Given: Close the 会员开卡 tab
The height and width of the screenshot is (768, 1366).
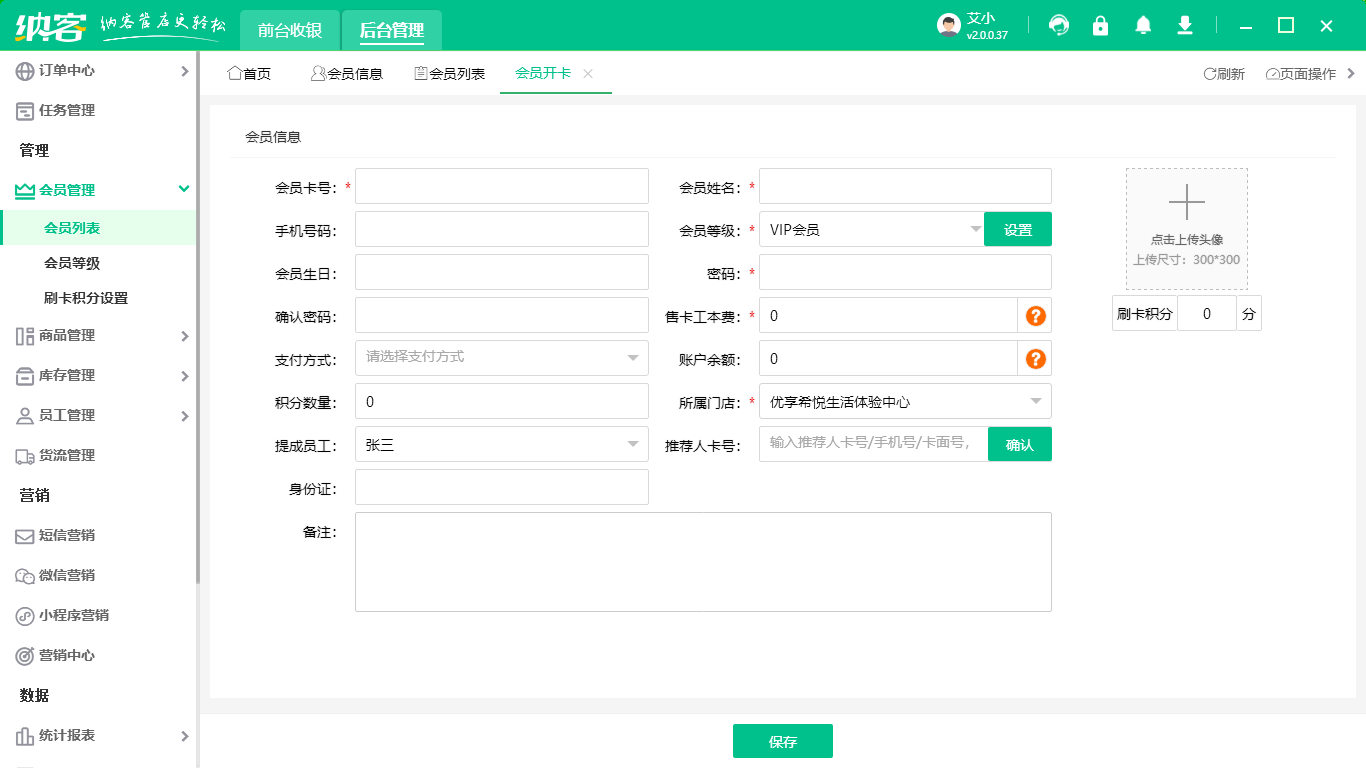Looking at the screenshot, I should click(588, 73).
